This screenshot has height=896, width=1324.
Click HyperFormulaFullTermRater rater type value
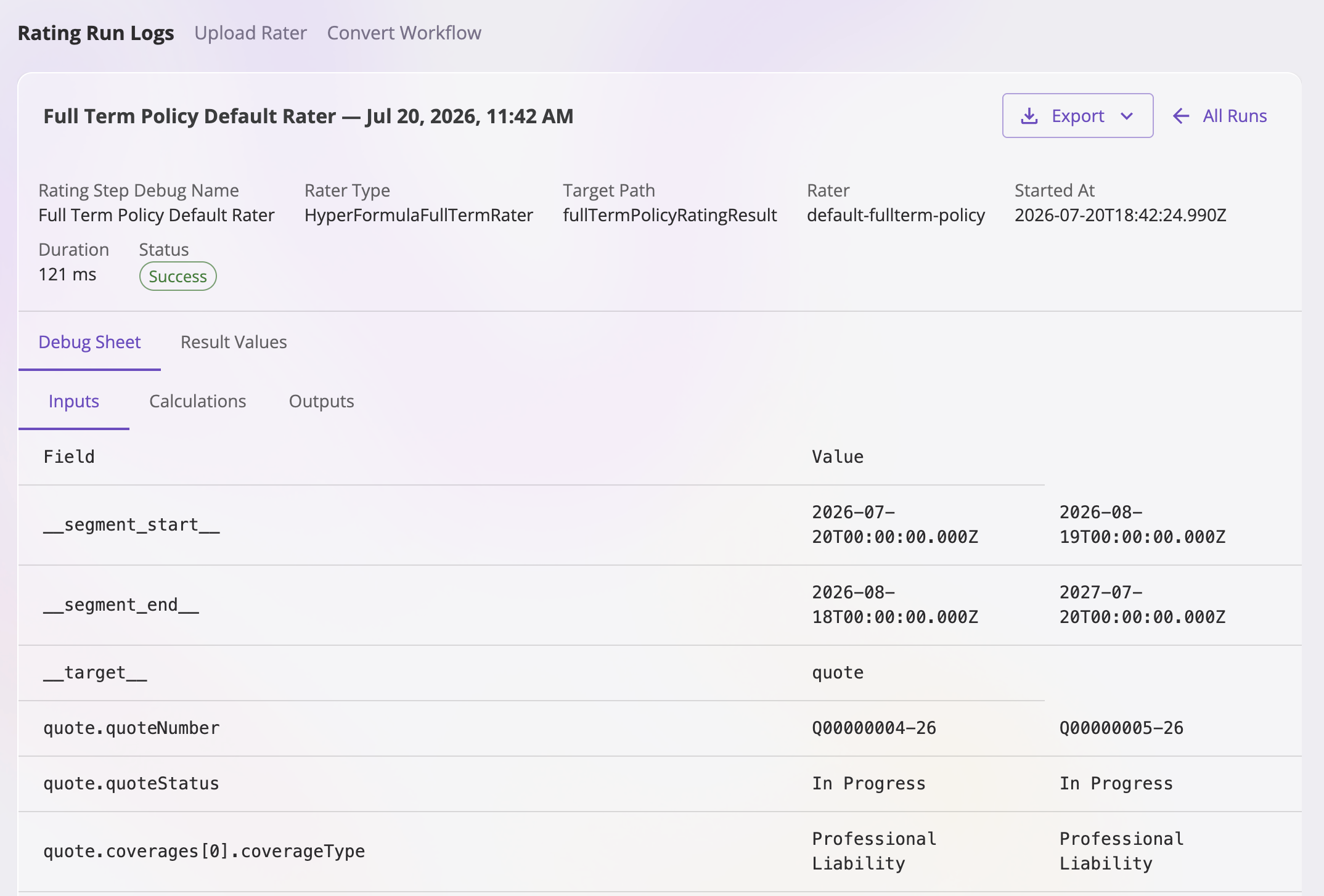point(419,215)
